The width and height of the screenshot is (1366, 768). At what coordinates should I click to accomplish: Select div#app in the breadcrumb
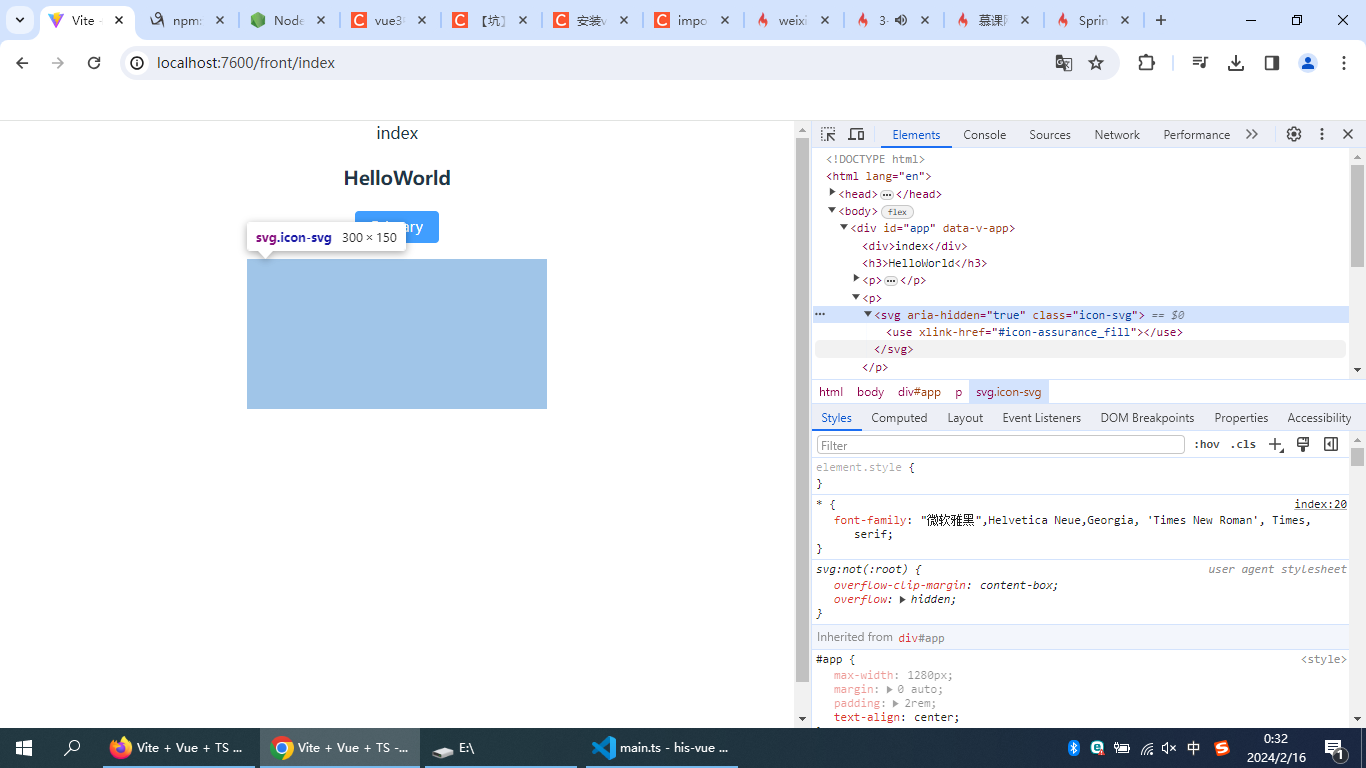pyautogui.click(x=919, y=392)
